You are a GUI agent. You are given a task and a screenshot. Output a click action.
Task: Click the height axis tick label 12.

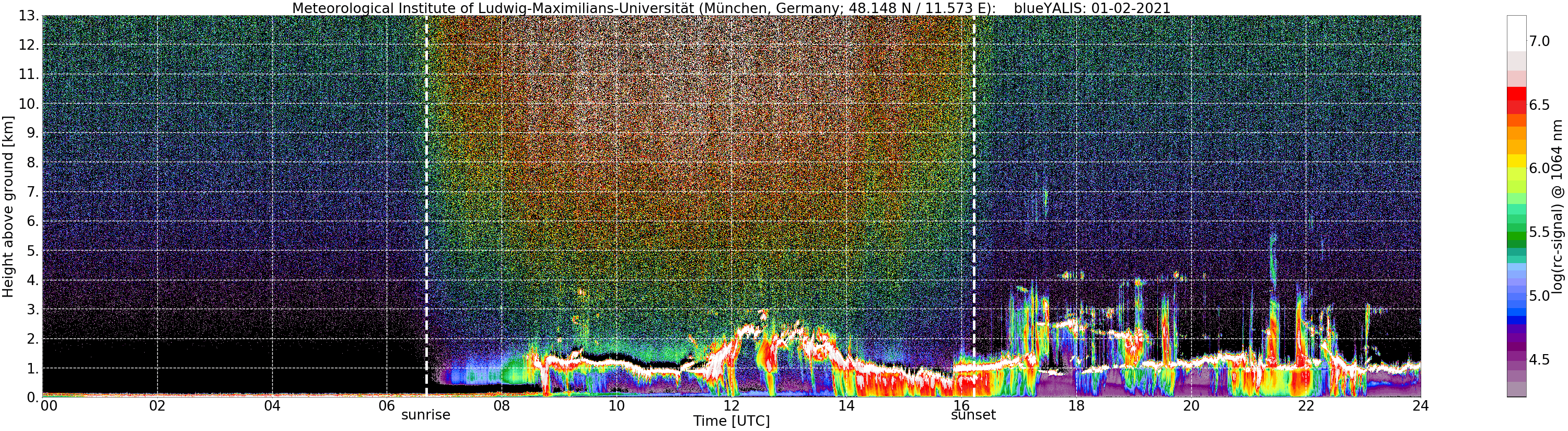click(x=29, y=45)
